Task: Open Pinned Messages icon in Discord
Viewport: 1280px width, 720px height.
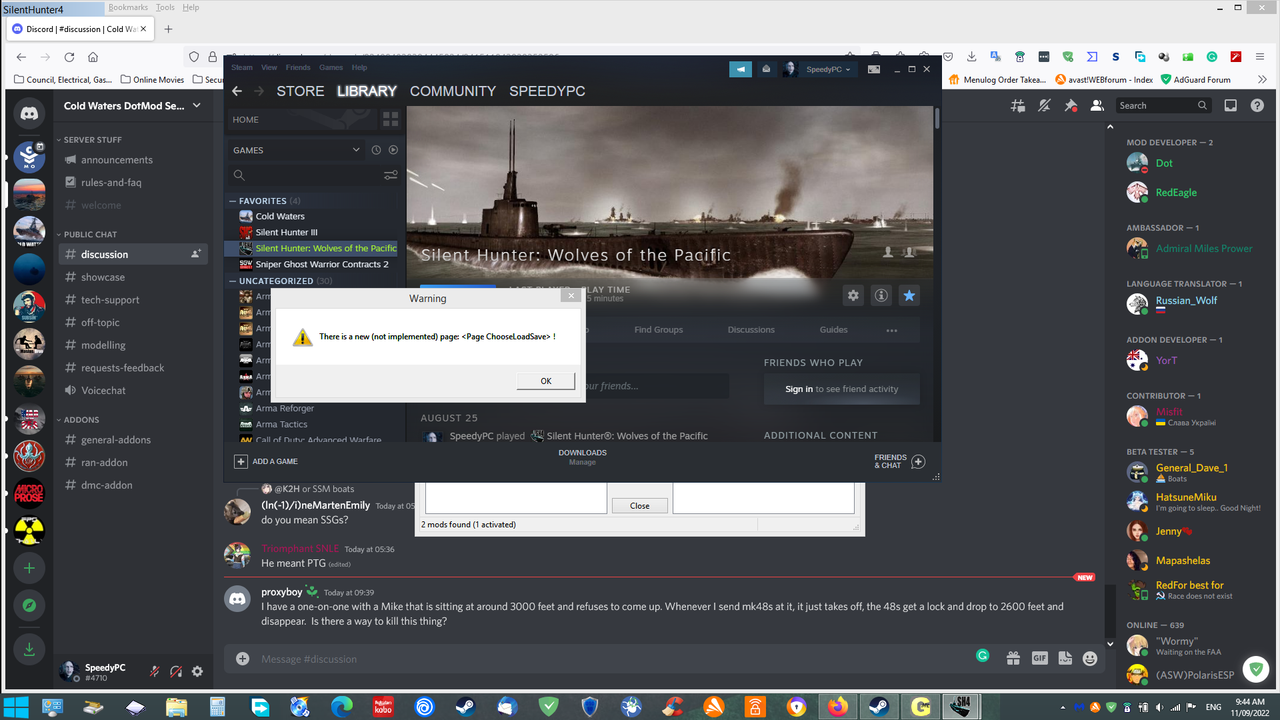Action: pyautogui.click(x=1070, y=105)
